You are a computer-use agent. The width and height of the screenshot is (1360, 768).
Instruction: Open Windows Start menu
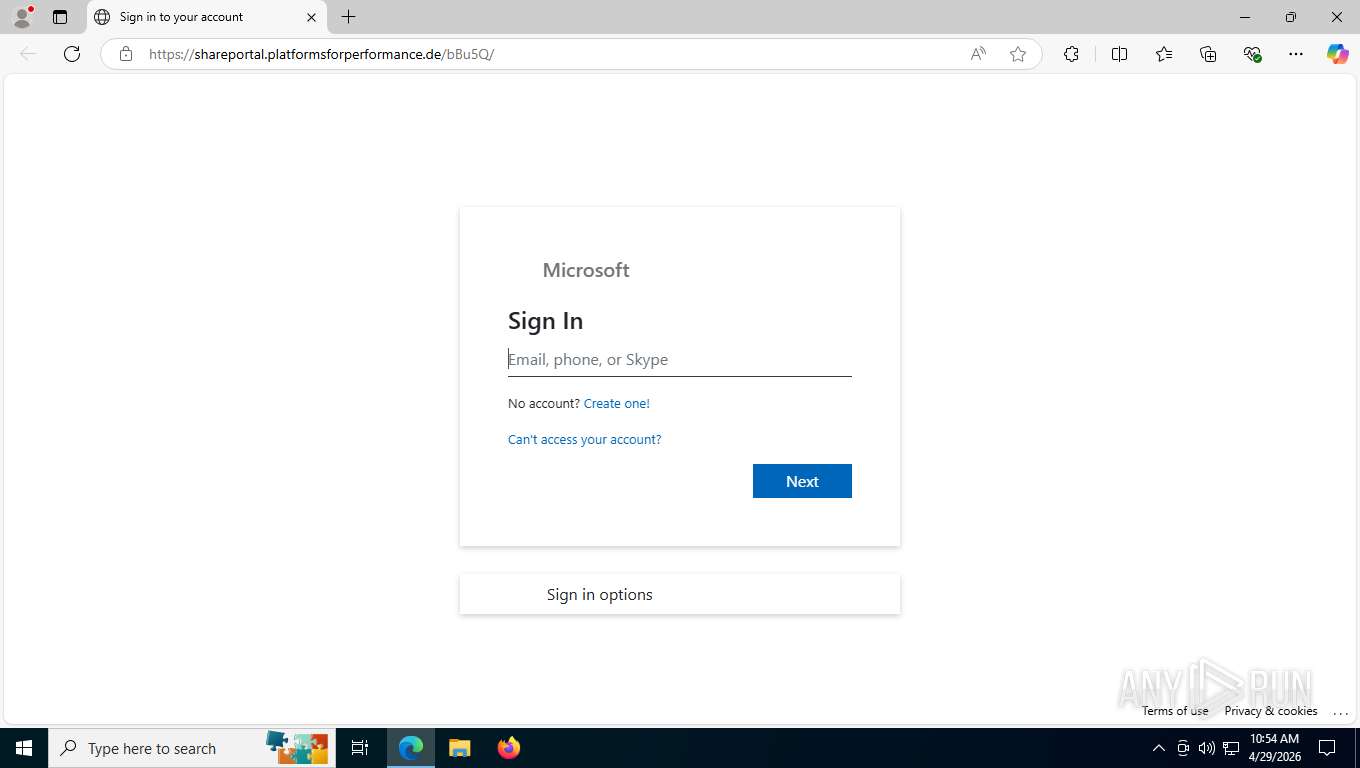24,748
